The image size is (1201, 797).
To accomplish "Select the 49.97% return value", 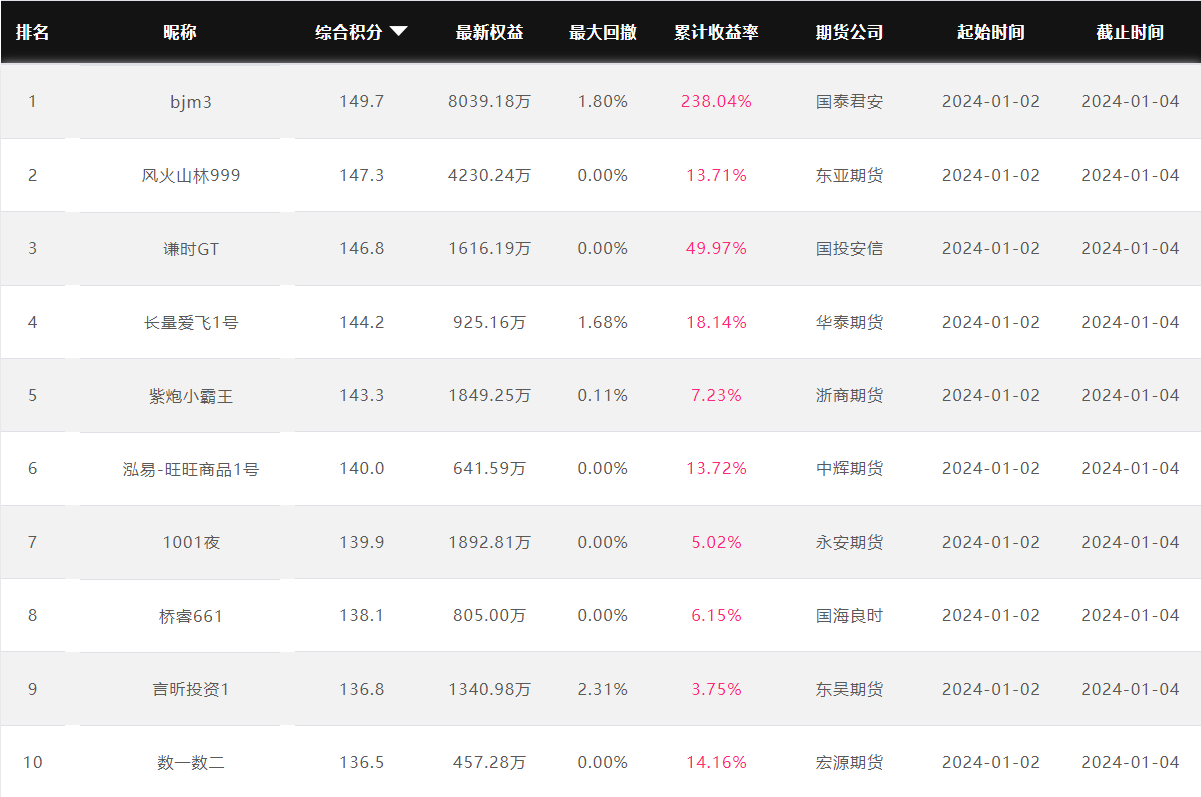I will click(x=716, y=248).
